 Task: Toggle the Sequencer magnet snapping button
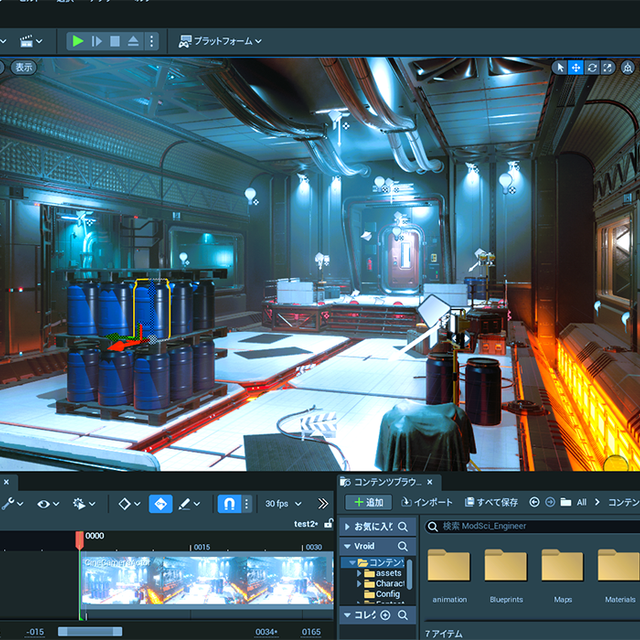coord(229,504)
